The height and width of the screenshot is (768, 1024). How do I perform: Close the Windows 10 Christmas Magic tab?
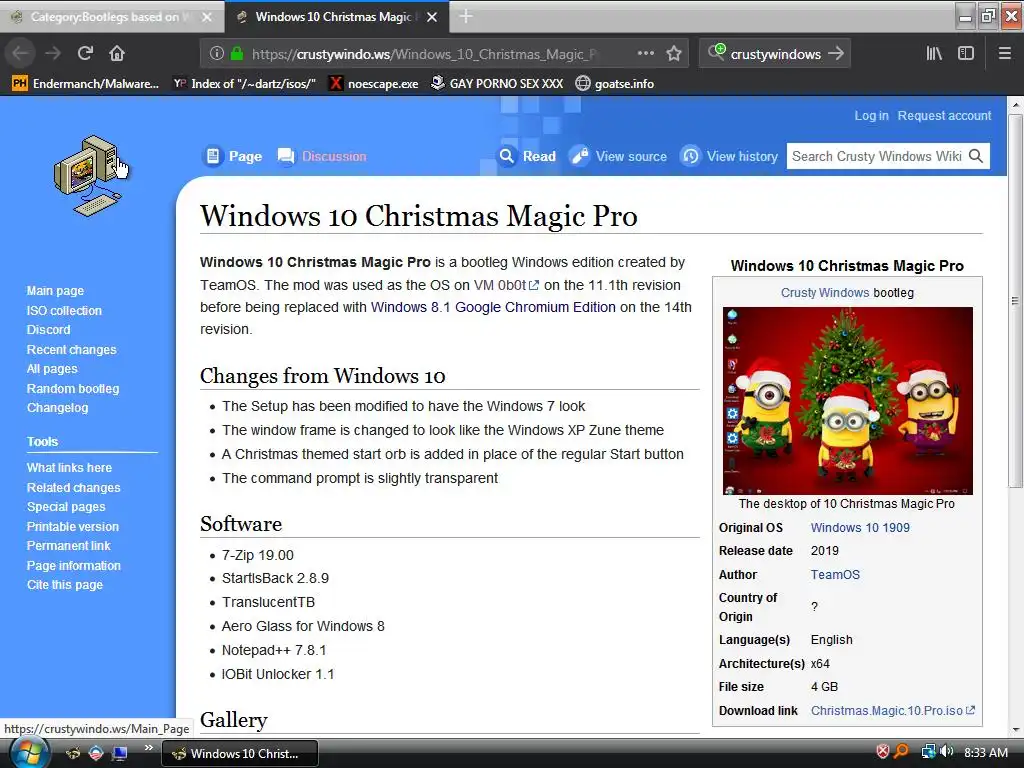pyautogui.click(x=432, y=17)
